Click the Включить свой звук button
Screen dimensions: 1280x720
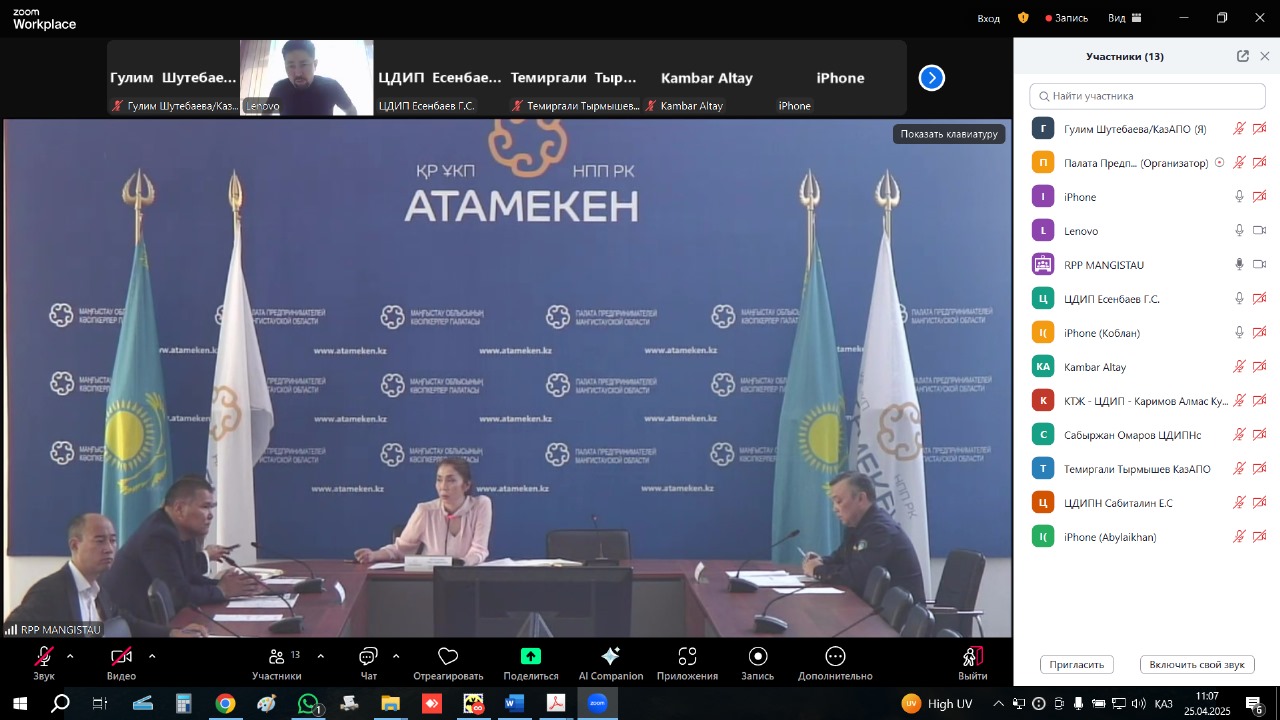1197,664
